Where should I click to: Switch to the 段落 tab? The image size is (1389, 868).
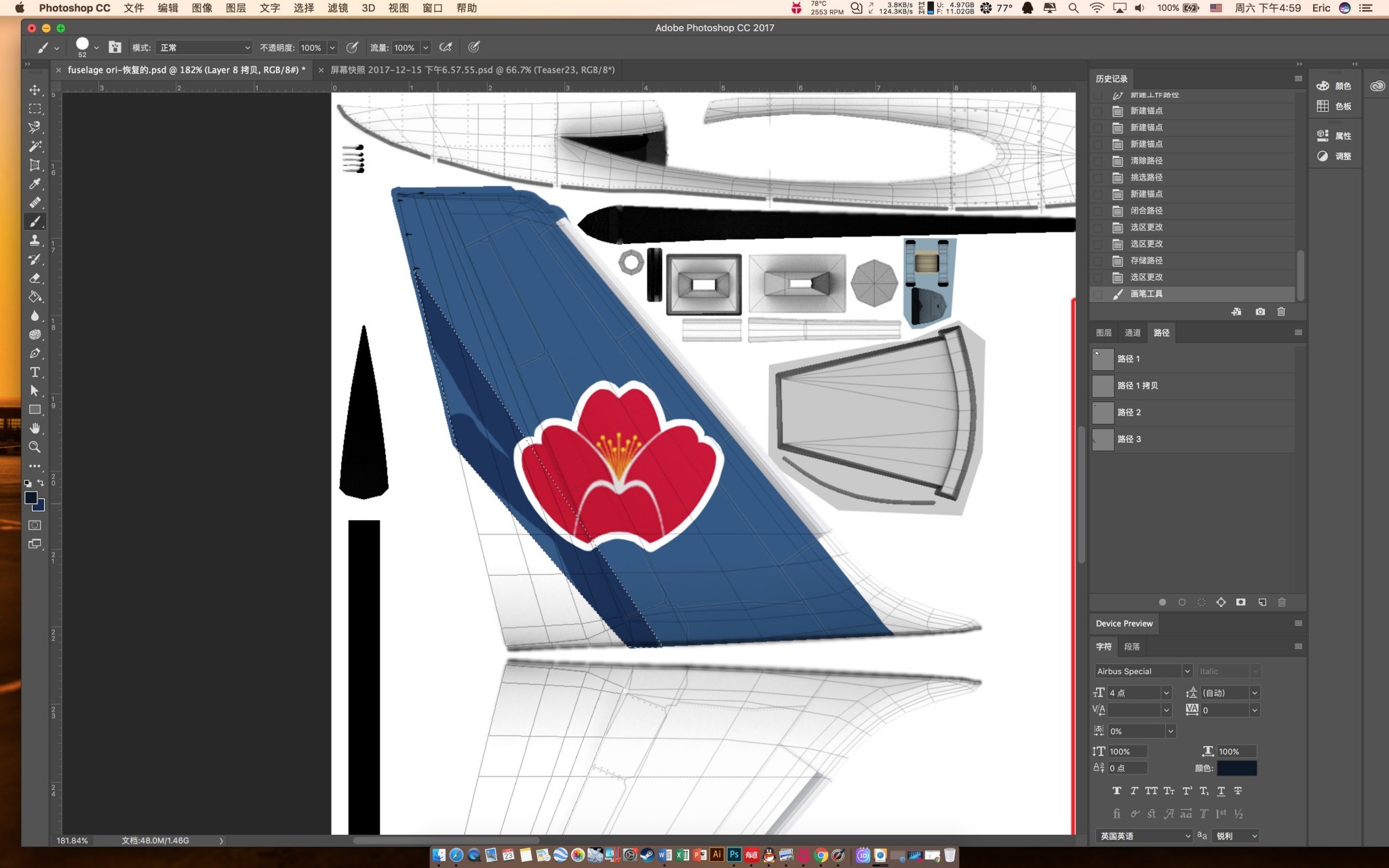(1132, 647)
